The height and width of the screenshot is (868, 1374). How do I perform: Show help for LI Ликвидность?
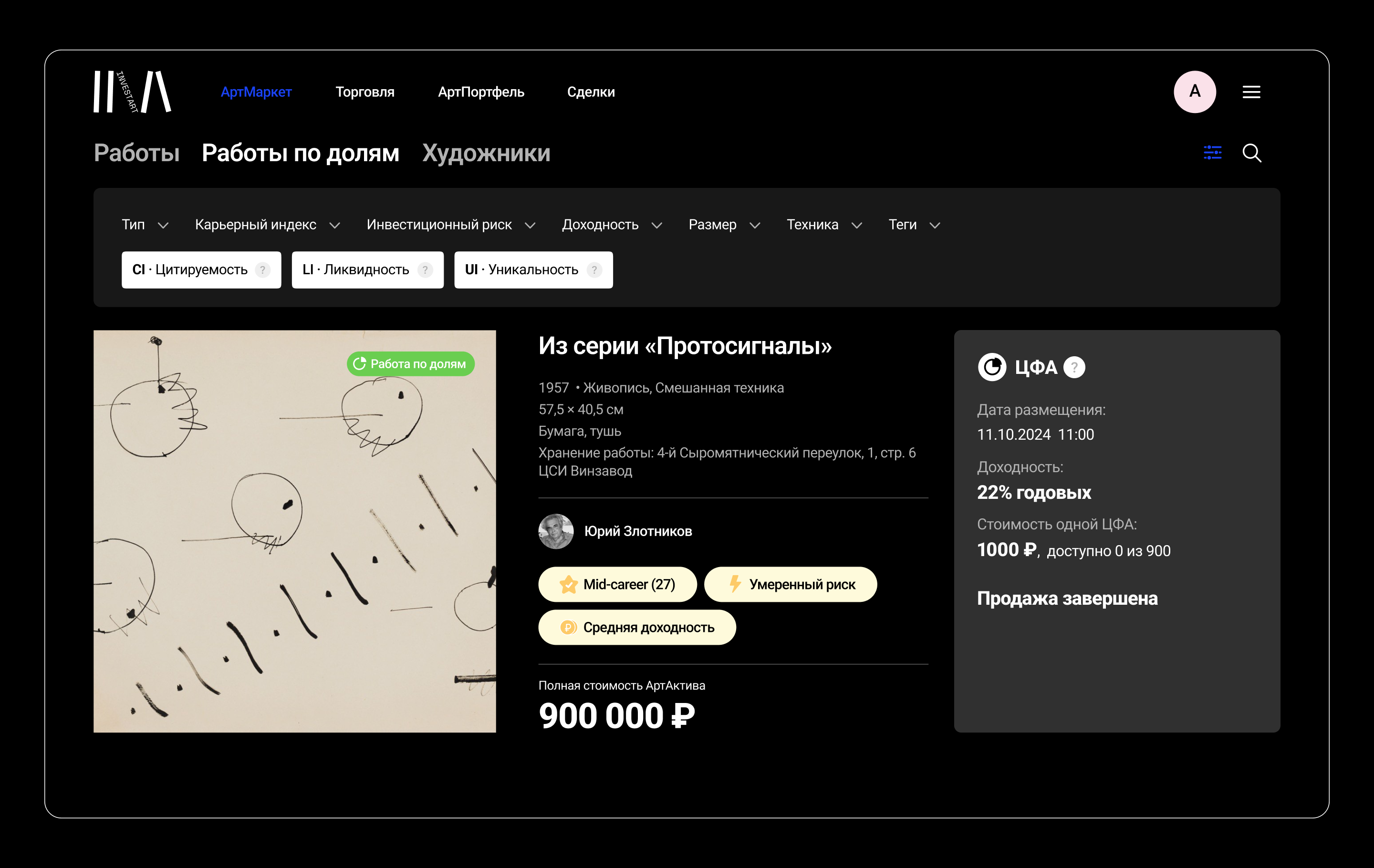click(x=425, y=270)
